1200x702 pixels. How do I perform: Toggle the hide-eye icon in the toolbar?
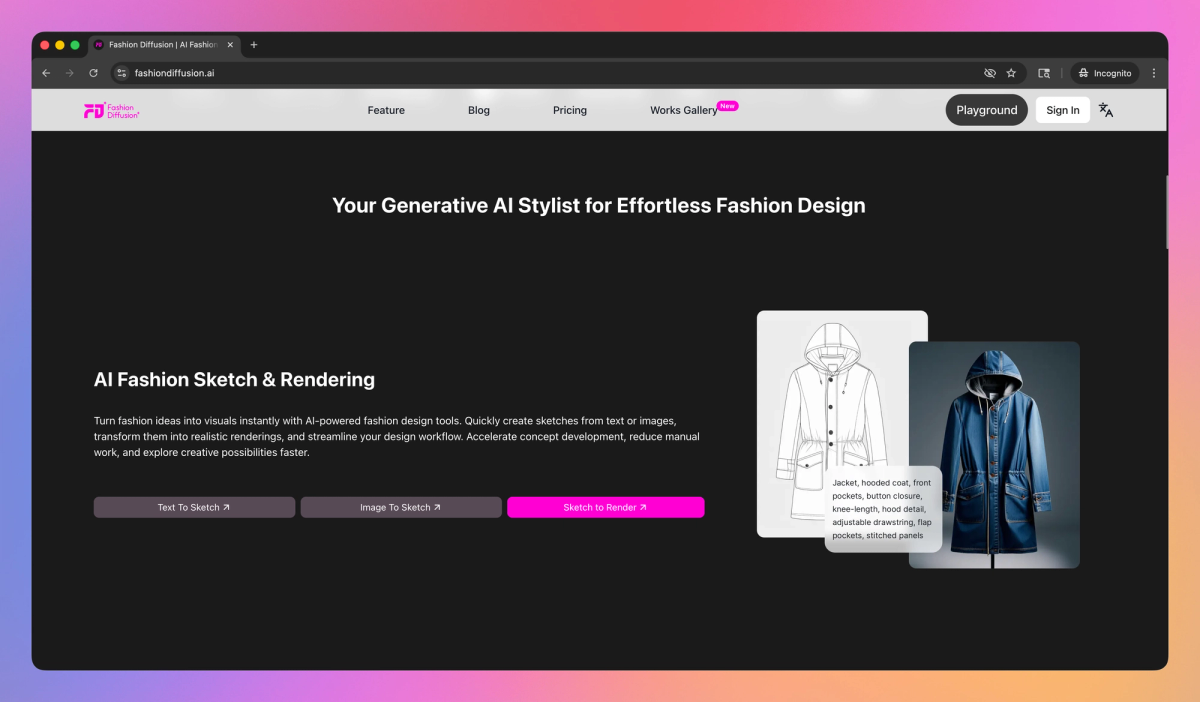click(x=989, y=72)
